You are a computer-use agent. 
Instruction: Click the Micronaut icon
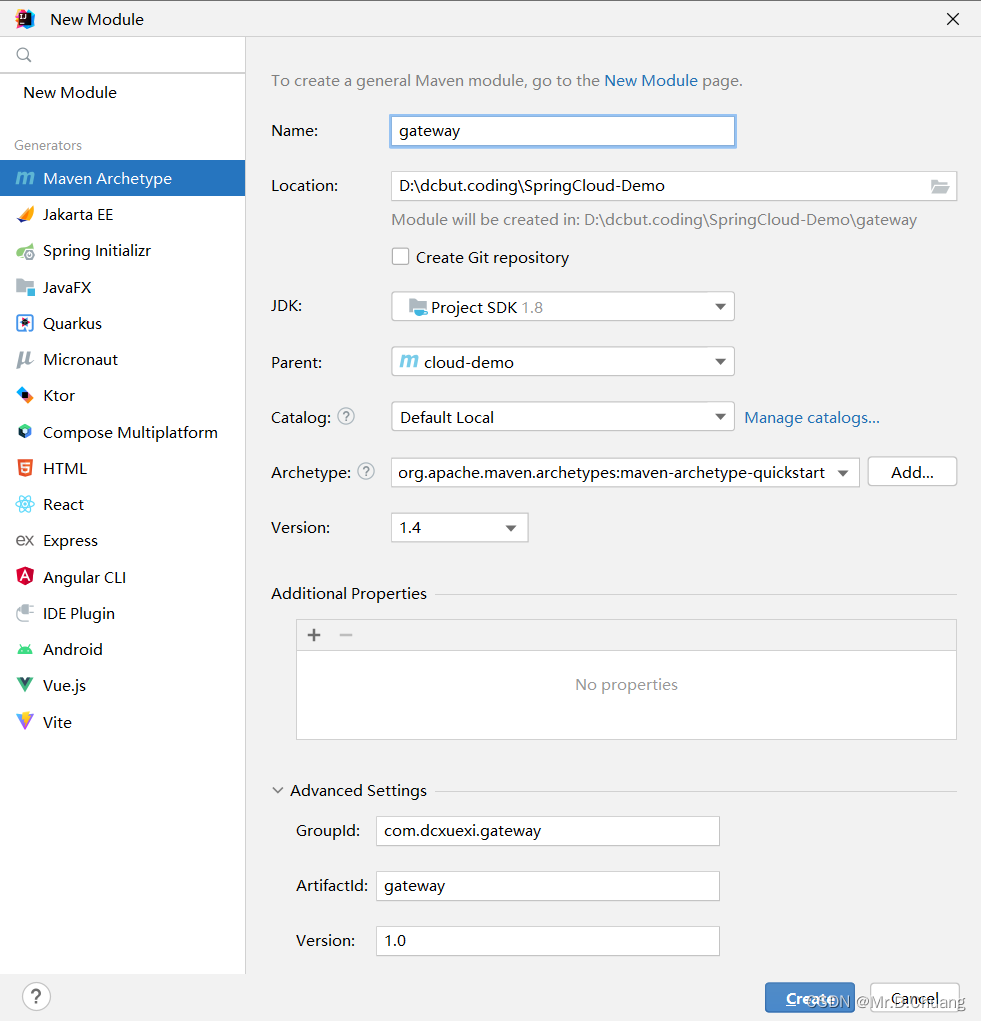[25, 359]
